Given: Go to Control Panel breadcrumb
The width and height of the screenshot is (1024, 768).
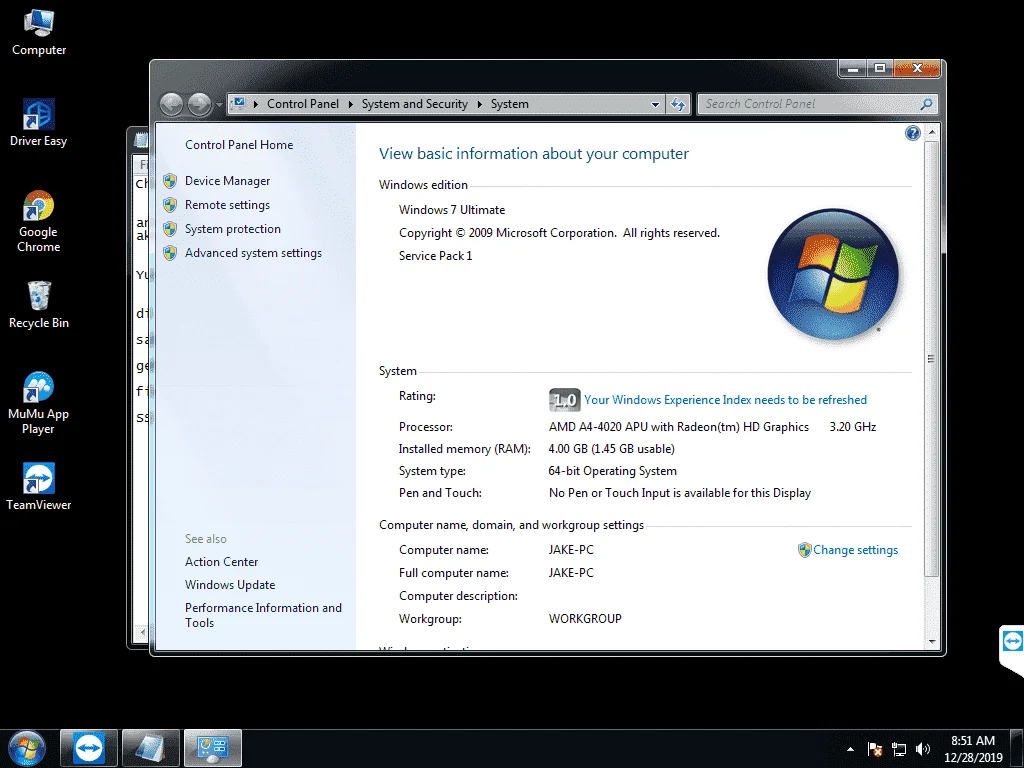Looking at the screenshot, I should [x=302, y=104].
